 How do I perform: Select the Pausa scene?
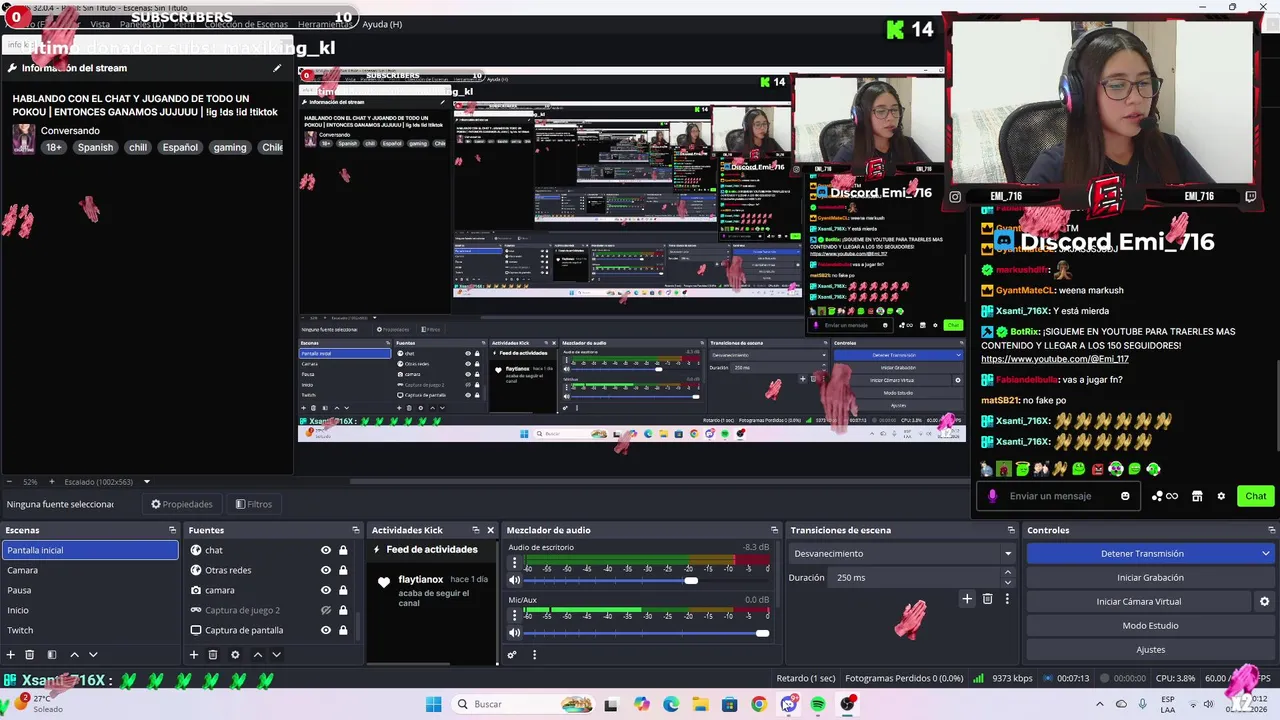click(x=90, y=590)
